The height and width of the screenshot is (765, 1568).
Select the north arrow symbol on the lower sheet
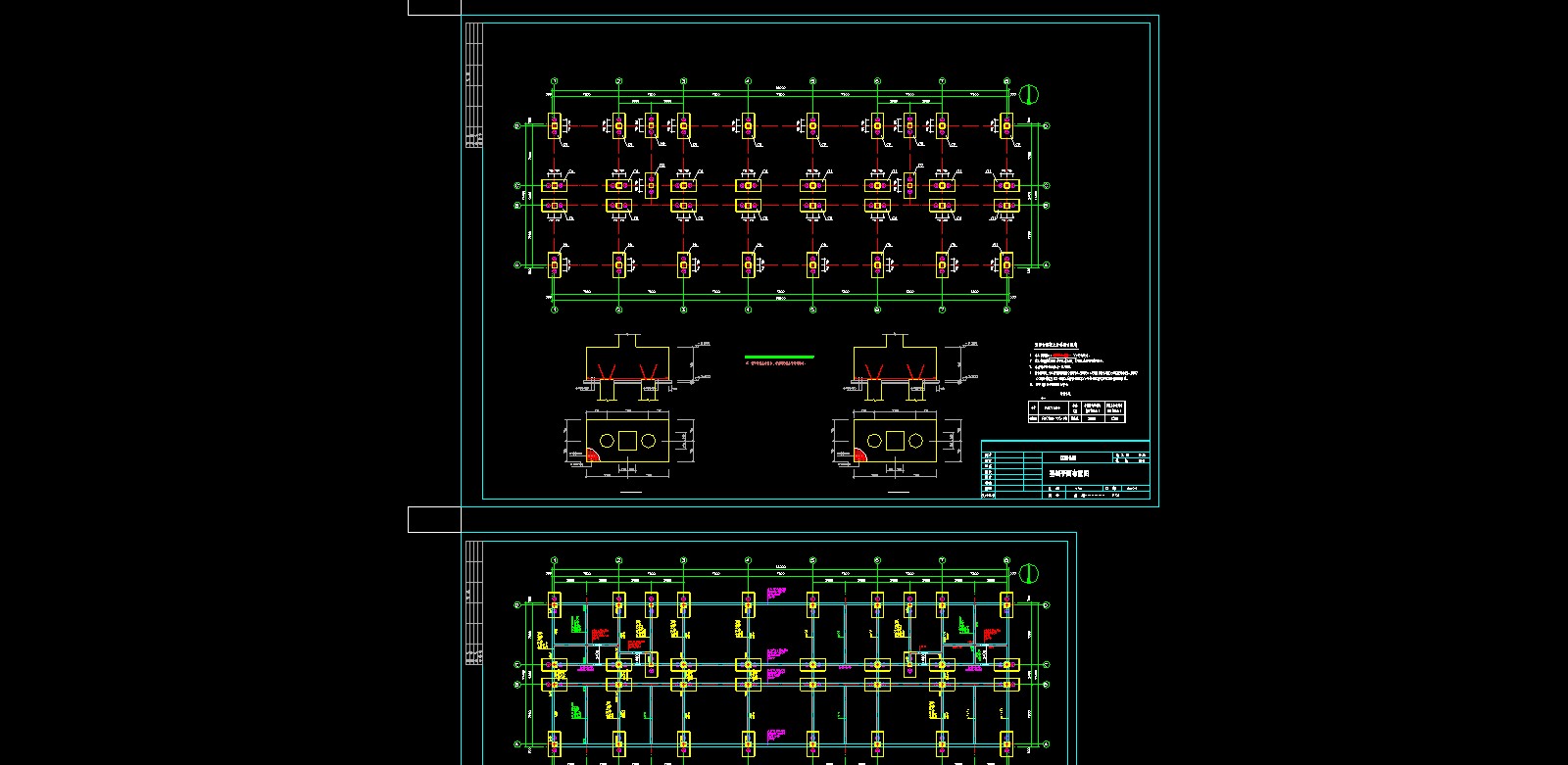tap(1028, 573)
